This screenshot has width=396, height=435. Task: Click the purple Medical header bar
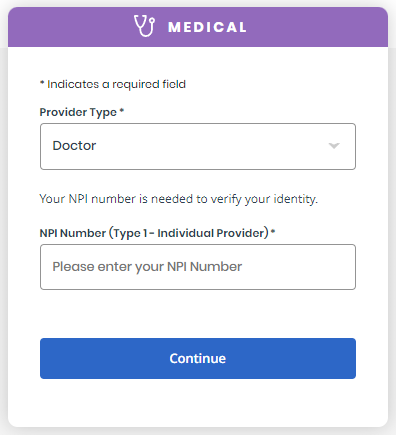[198, 27]
